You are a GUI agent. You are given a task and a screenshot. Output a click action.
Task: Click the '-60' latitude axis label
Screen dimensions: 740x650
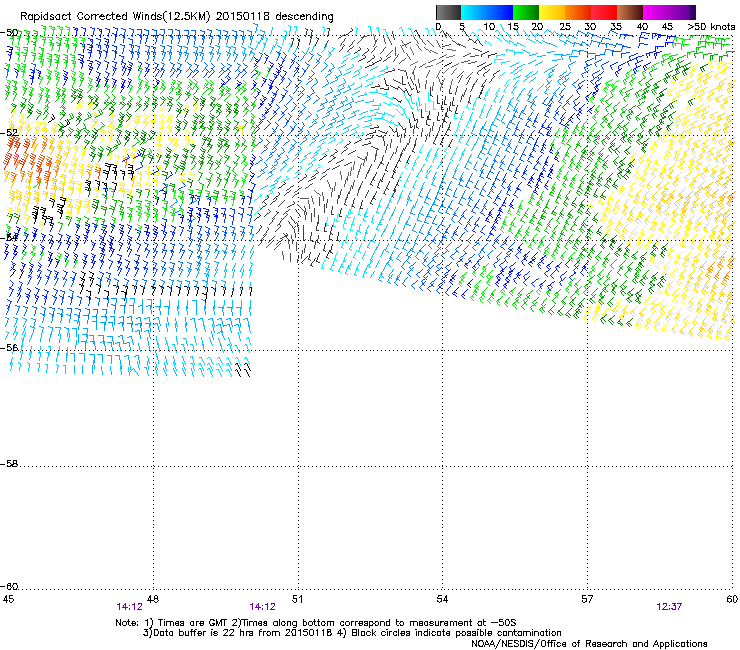coord(10,587)
